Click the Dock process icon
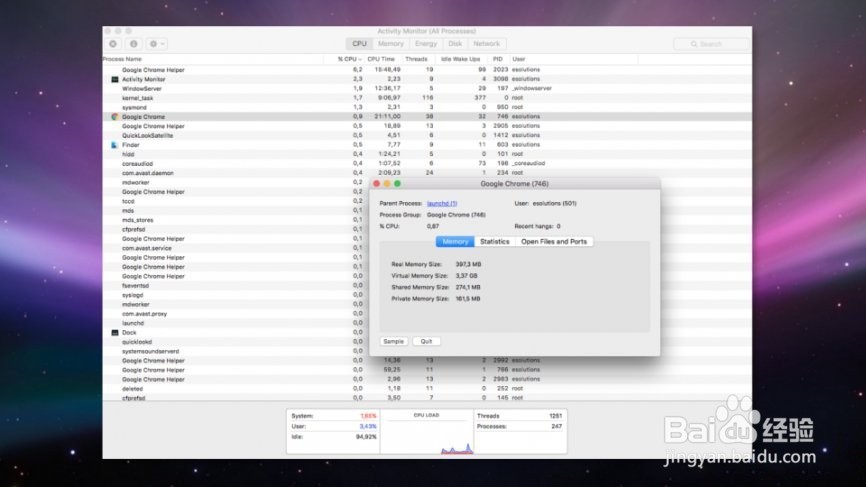The width and height of the screenshot is (866, 487). (x=115, y=332)
